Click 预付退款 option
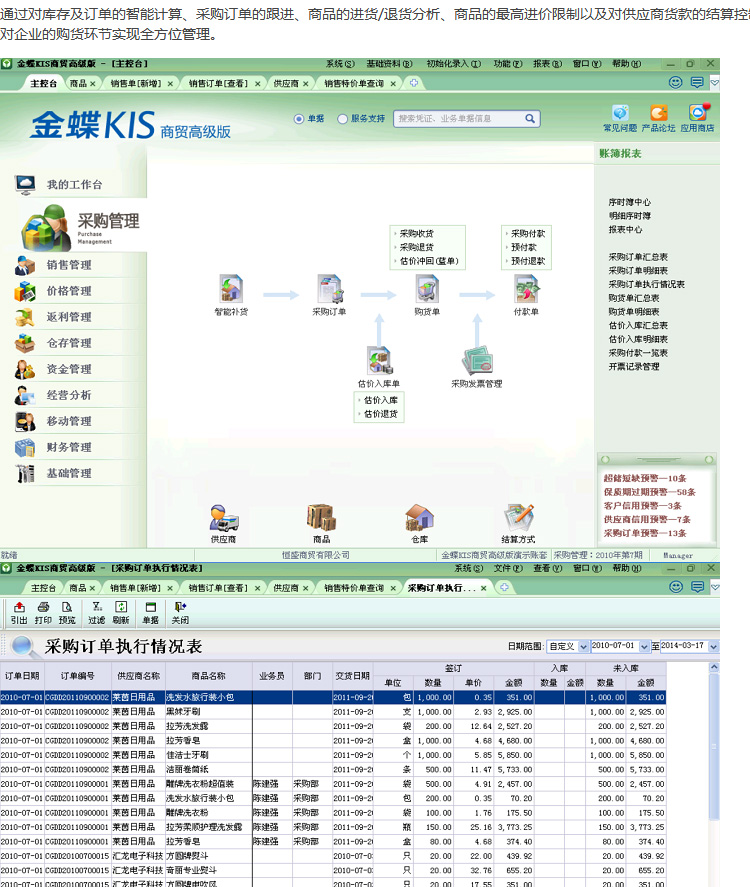 (528, 261)
